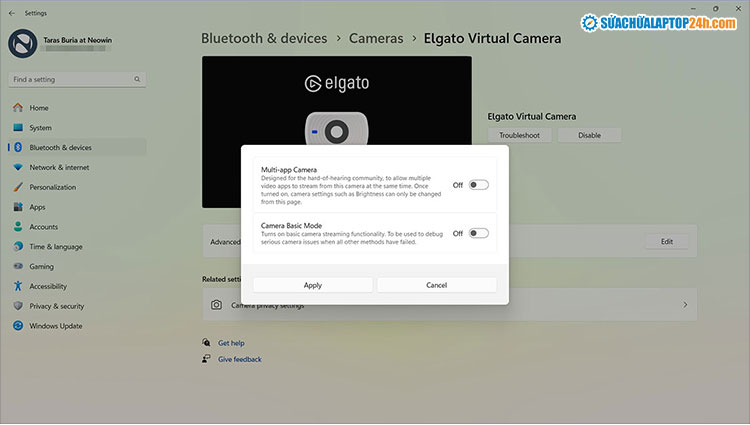Click the Elgato Virtual Camera device name
The height and width of the screenshot is (425, 750).
[532, 116]
